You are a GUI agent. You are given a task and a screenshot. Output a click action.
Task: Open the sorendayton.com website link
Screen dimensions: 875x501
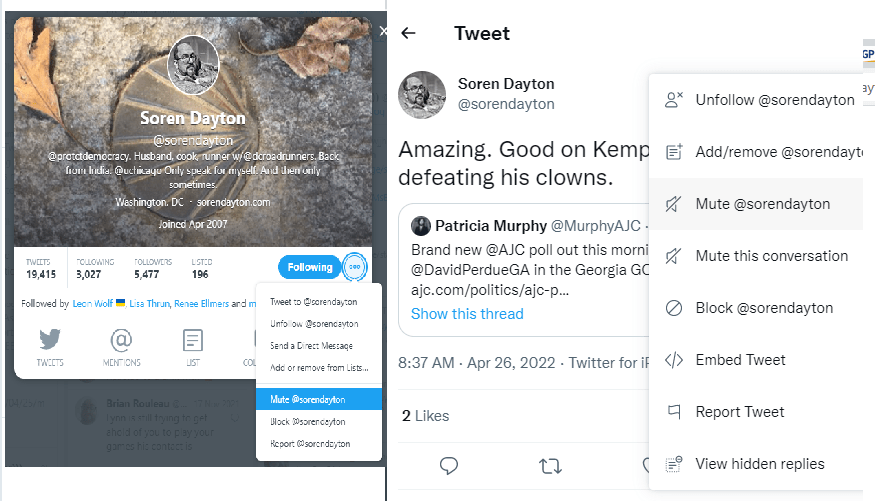point(233,202)
